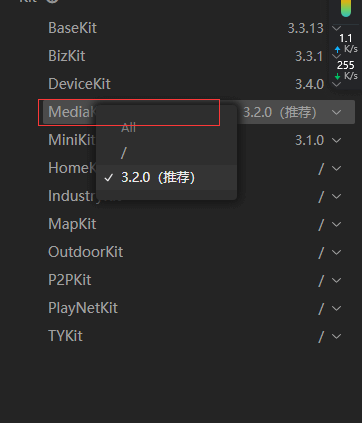Expand BaseKit version 3.3.13 dropdown
Image resolution: width=362 pixels, height=423 pixels.
(337, 28)
